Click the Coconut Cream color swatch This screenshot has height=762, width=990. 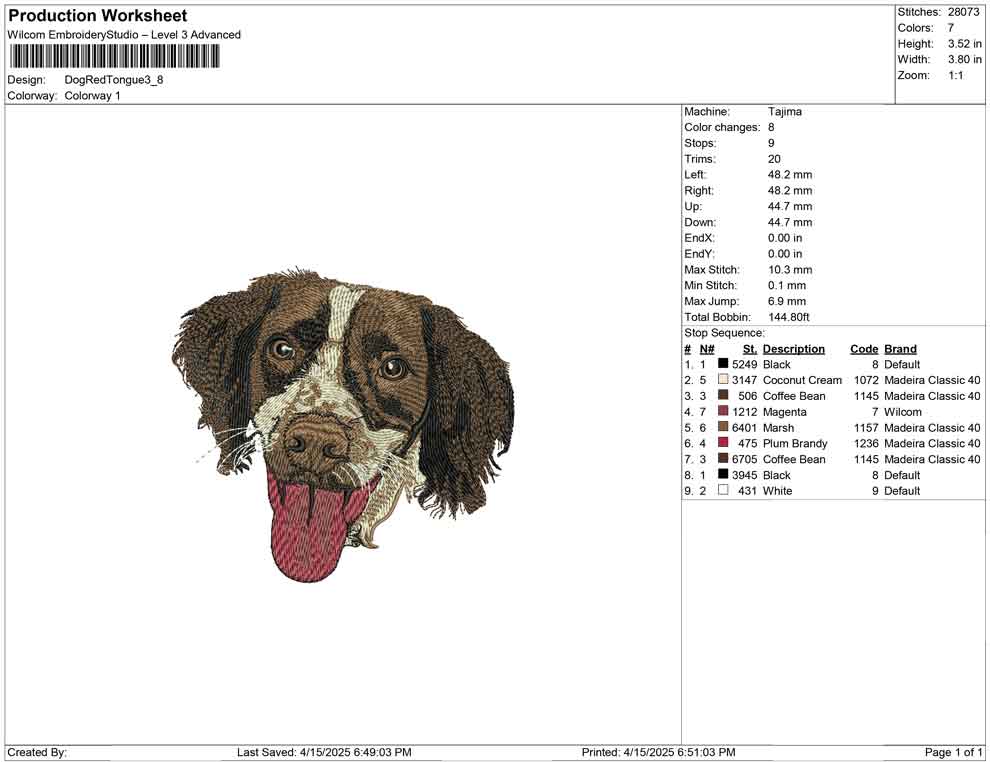[x=723, y=379]
